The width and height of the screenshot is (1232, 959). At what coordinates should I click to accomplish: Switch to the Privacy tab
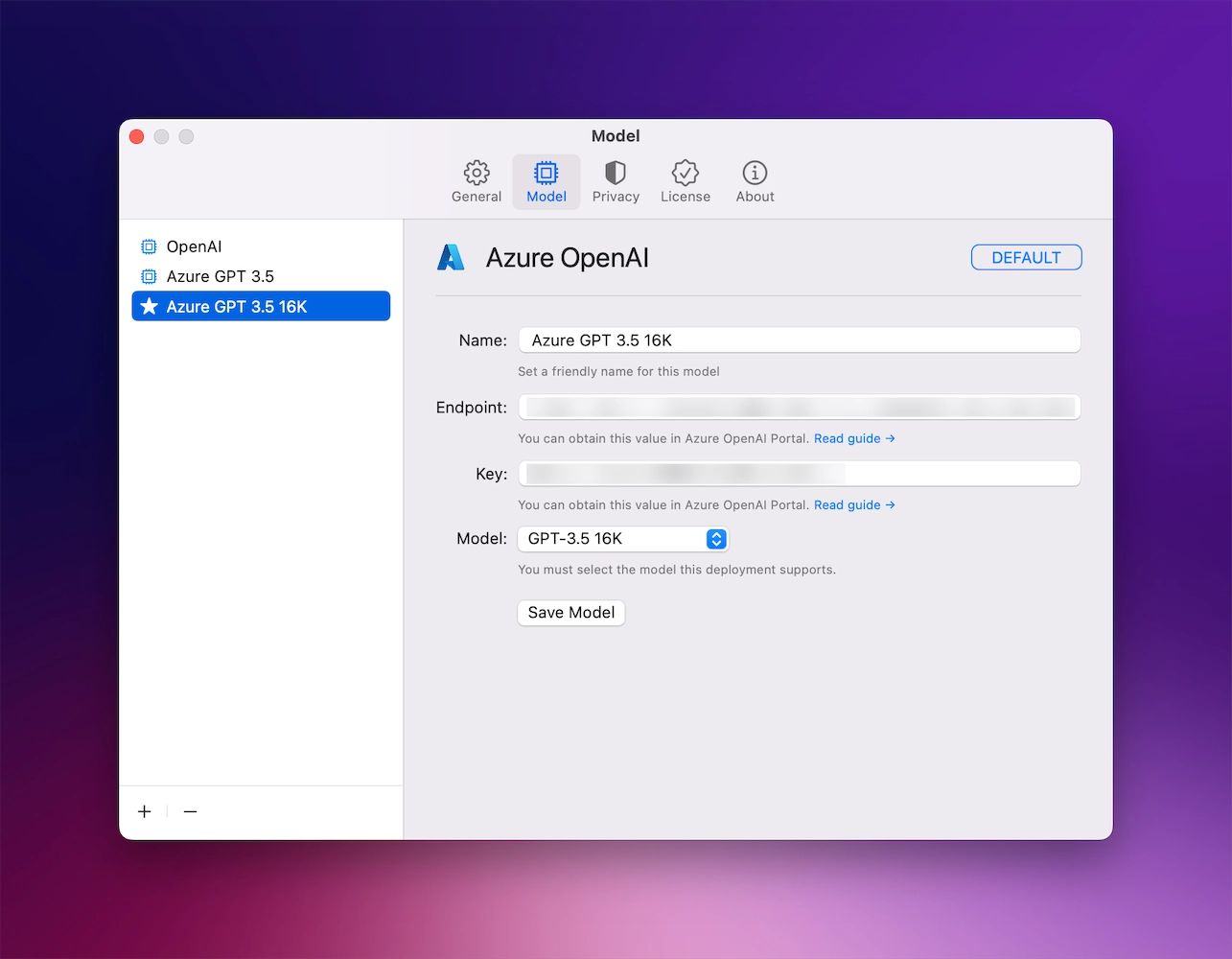615,182
